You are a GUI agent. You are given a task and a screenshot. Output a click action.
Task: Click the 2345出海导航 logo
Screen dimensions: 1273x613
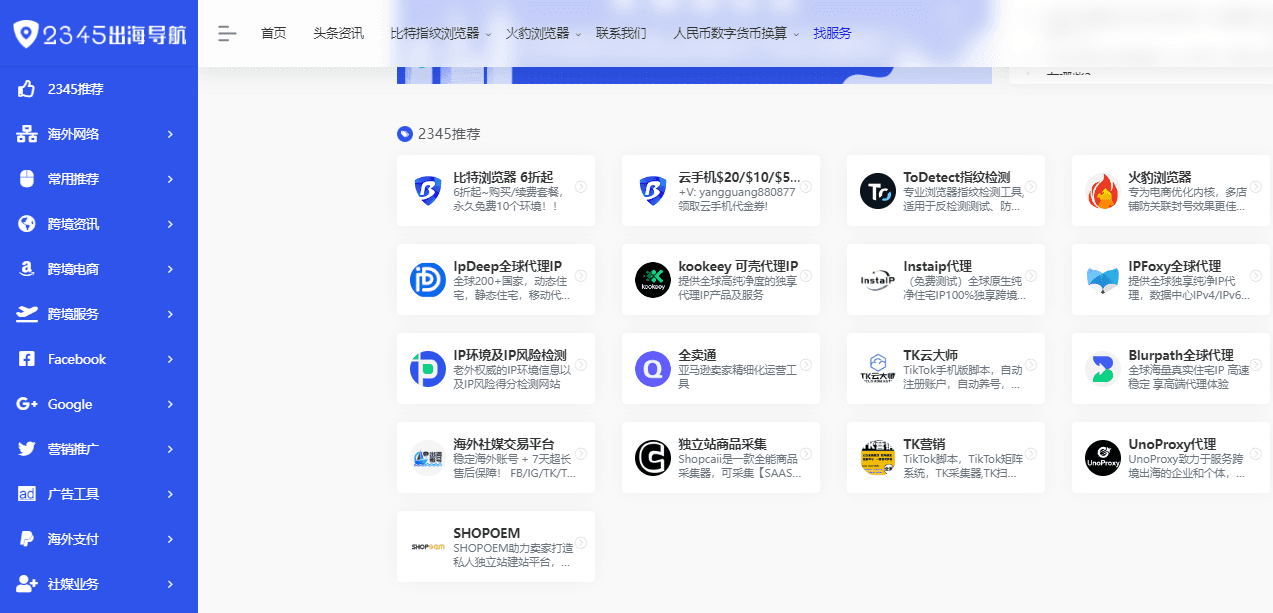pos(99,33)
